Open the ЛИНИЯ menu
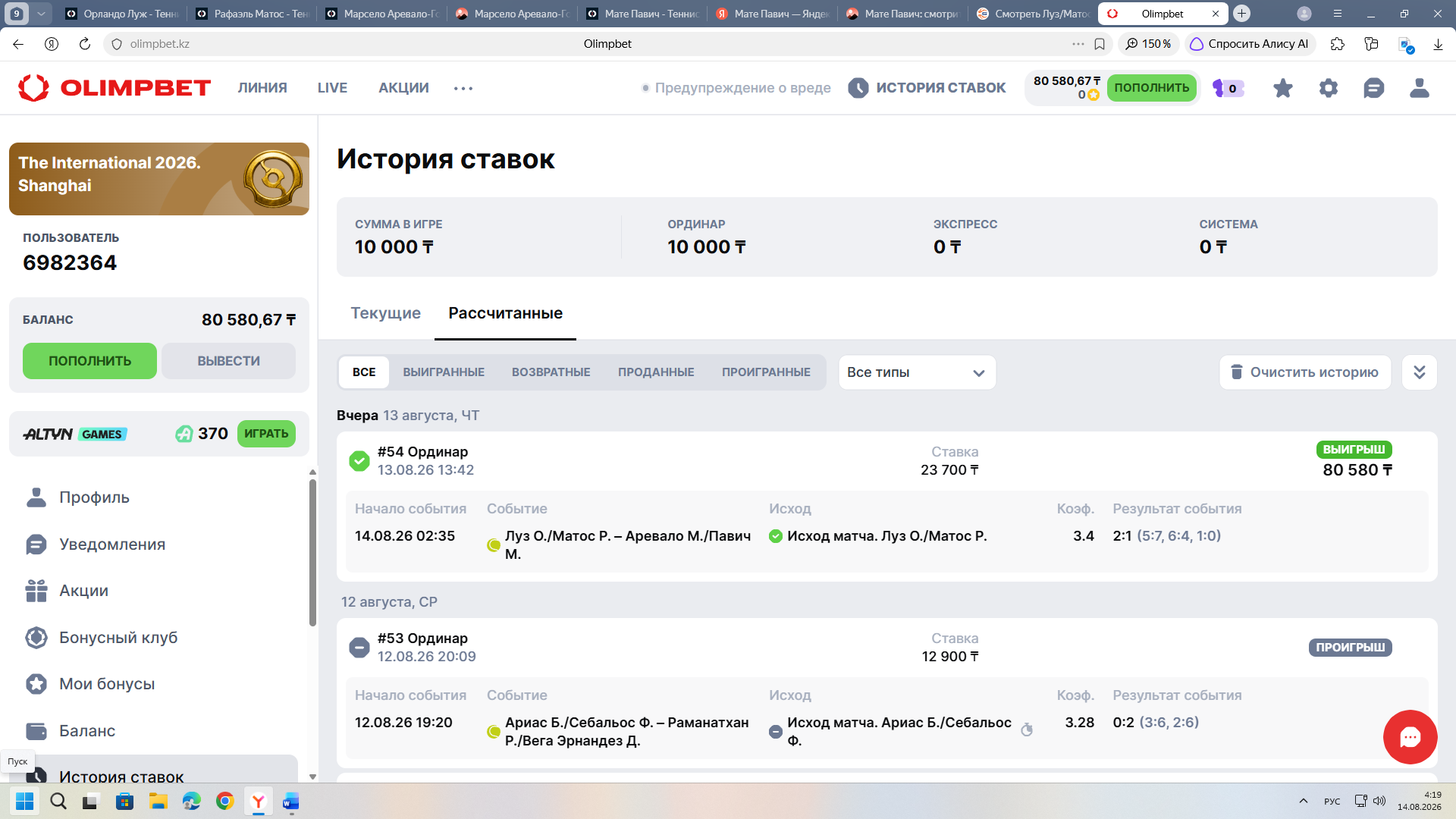1456x819 pixels. click(x=262, y=88)
